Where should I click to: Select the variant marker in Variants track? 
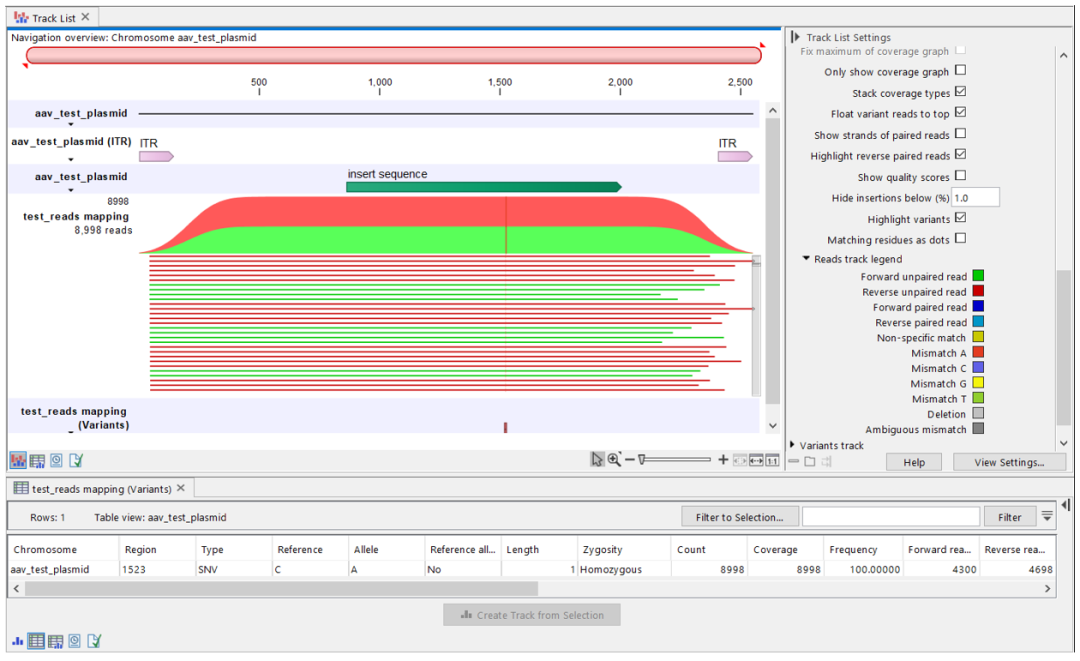click(x=506, y=428)
